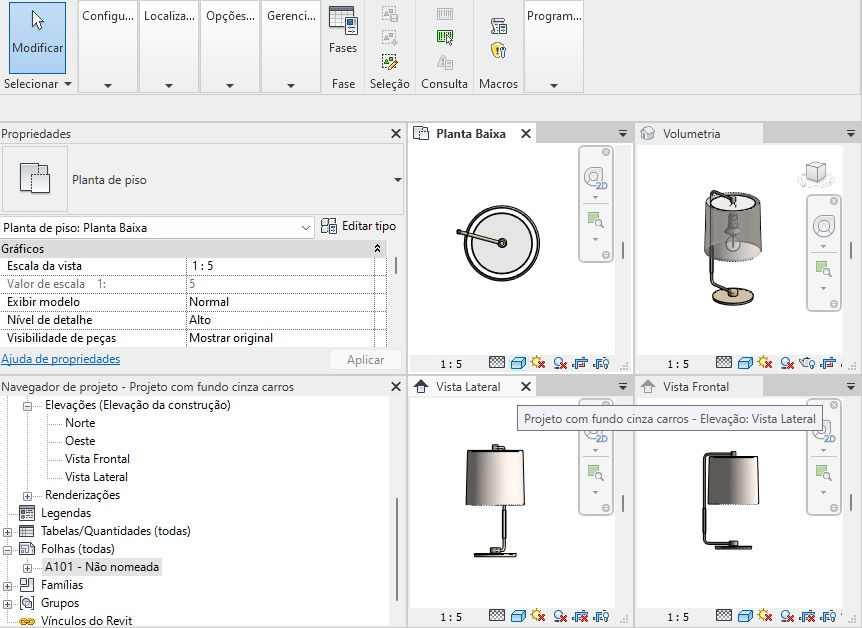Toggle crop view in Vista Frontal bar

[806, 617]
